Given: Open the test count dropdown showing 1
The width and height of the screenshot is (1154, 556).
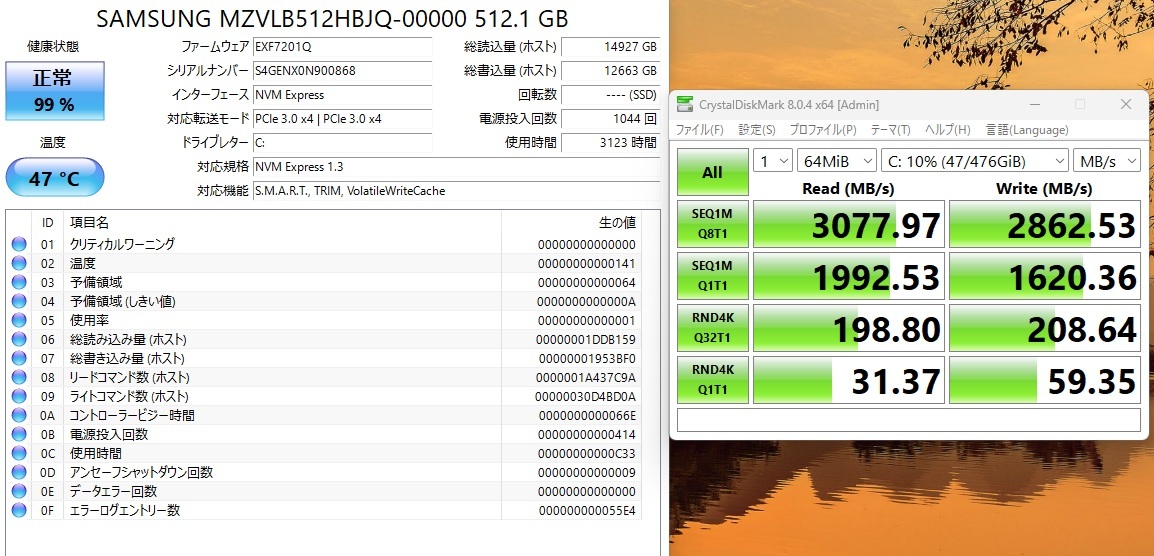Looking at the screenshot, I should 773,161.
